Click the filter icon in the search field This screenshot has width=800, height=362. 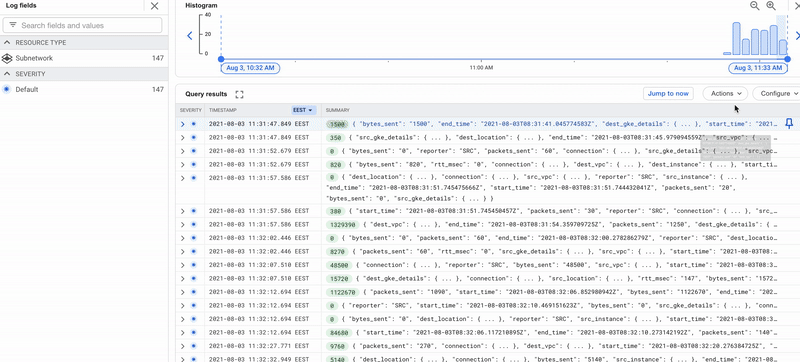(x=13, y=25)
